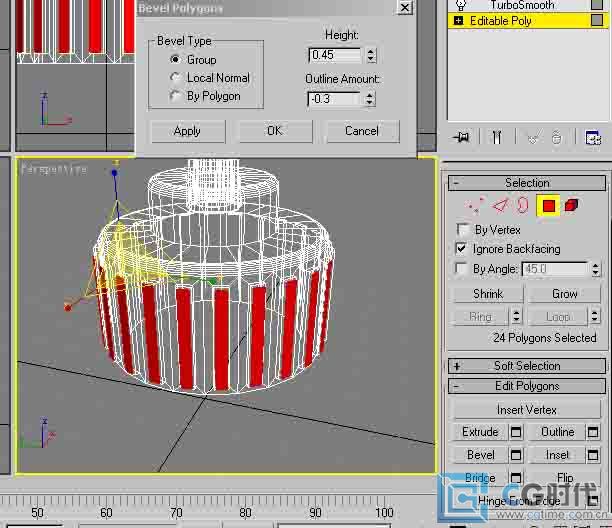Adjust By Angle spinner arrows
Viewport: 612px width, 528px height.
point(595,269)
